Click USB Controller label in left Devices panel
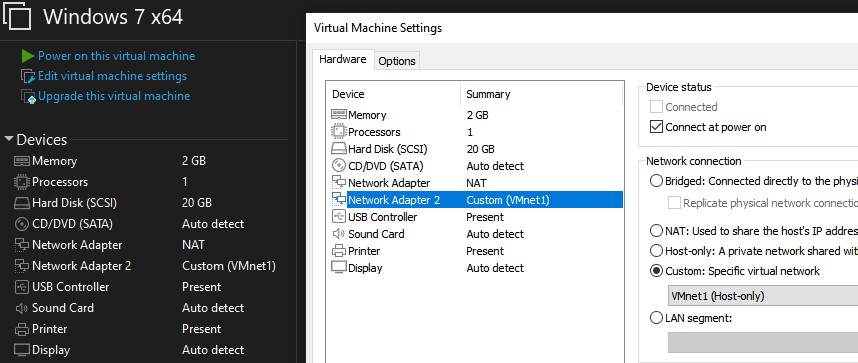Image resolution: width=858 pixels, height=363 pixels. click(70, 287)
